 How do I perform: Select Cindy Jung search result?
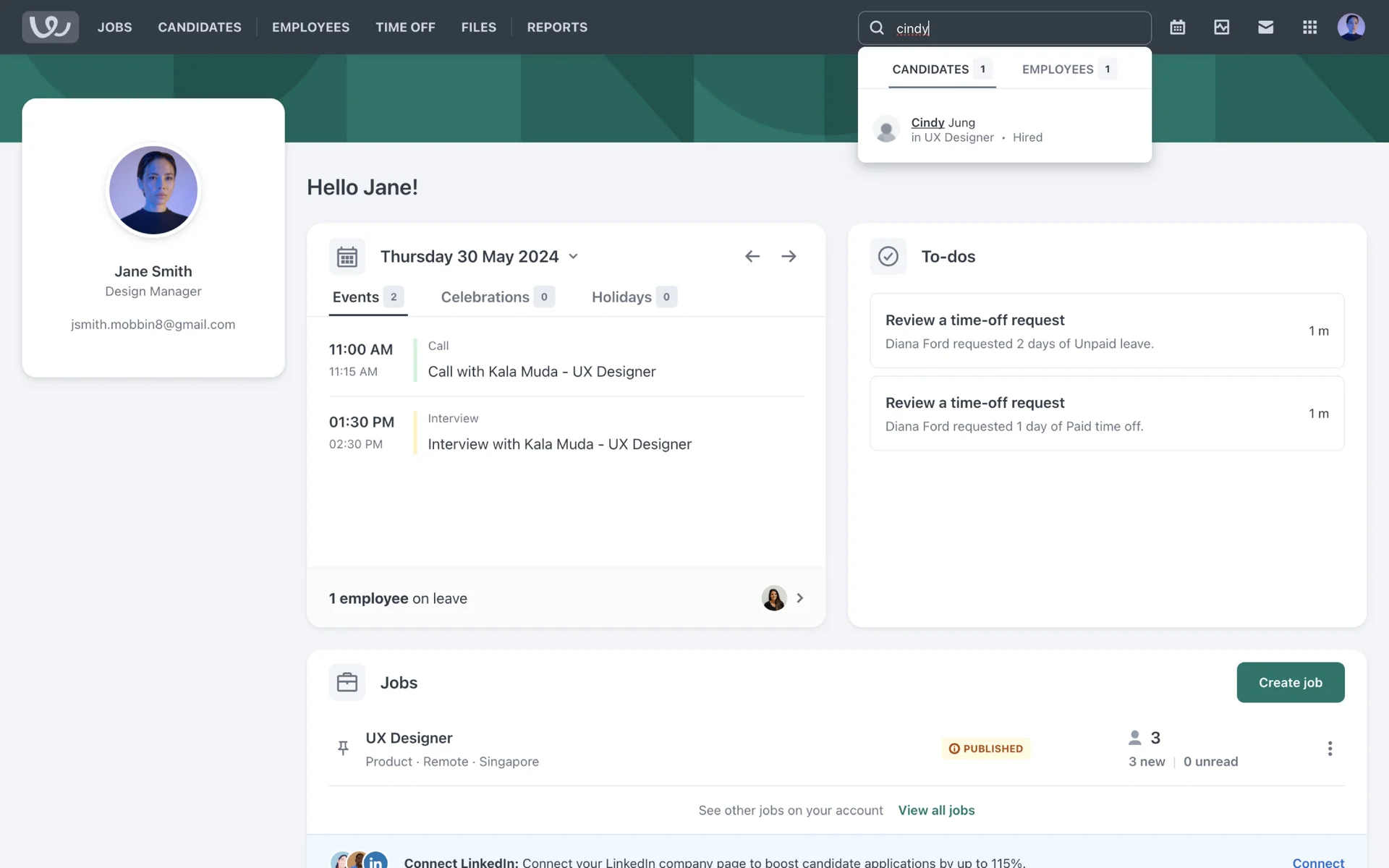(x=943, y=123)
